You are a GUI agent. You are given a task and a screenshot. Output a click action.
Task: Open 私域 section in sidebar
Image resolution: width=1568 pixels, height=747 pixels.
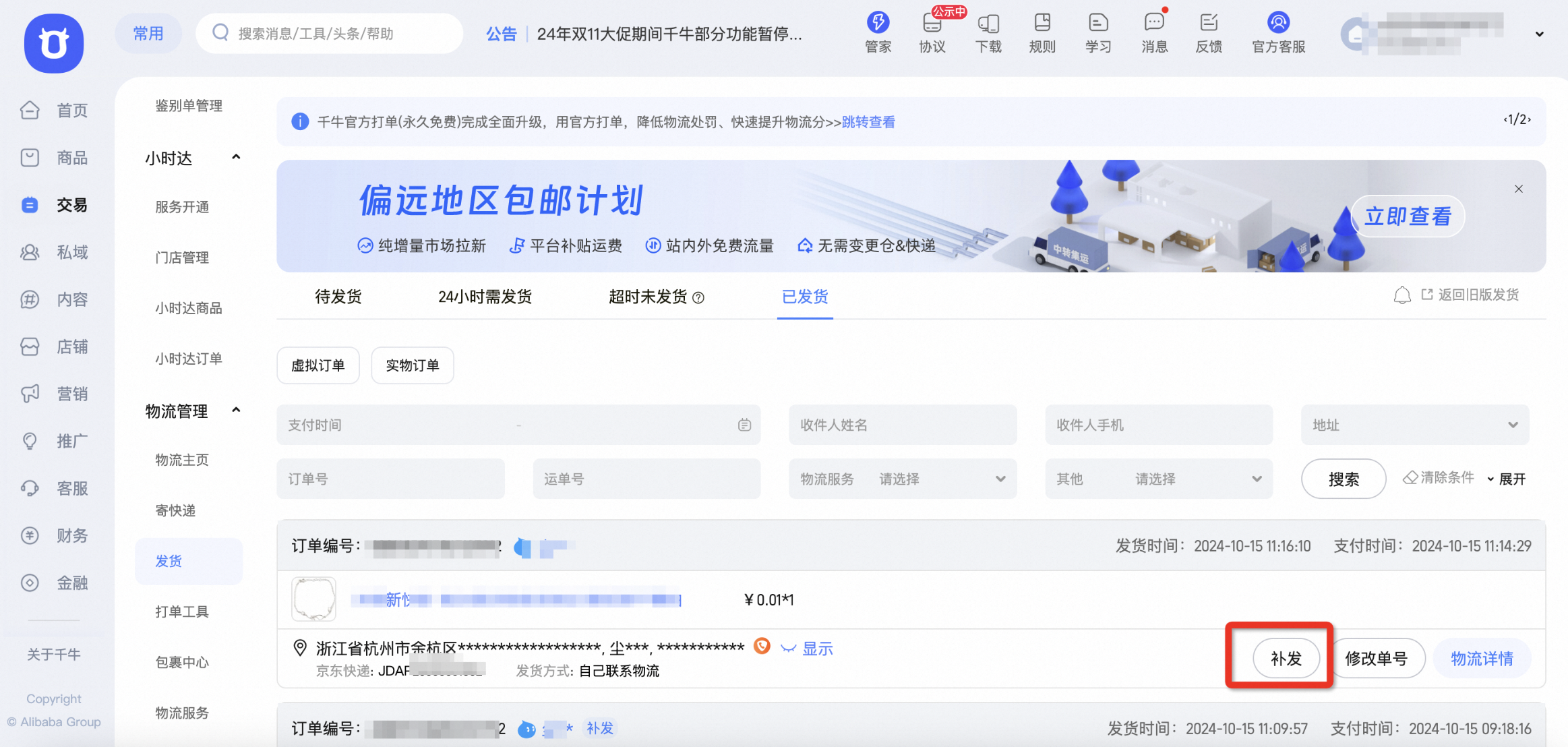click(55, 252)
